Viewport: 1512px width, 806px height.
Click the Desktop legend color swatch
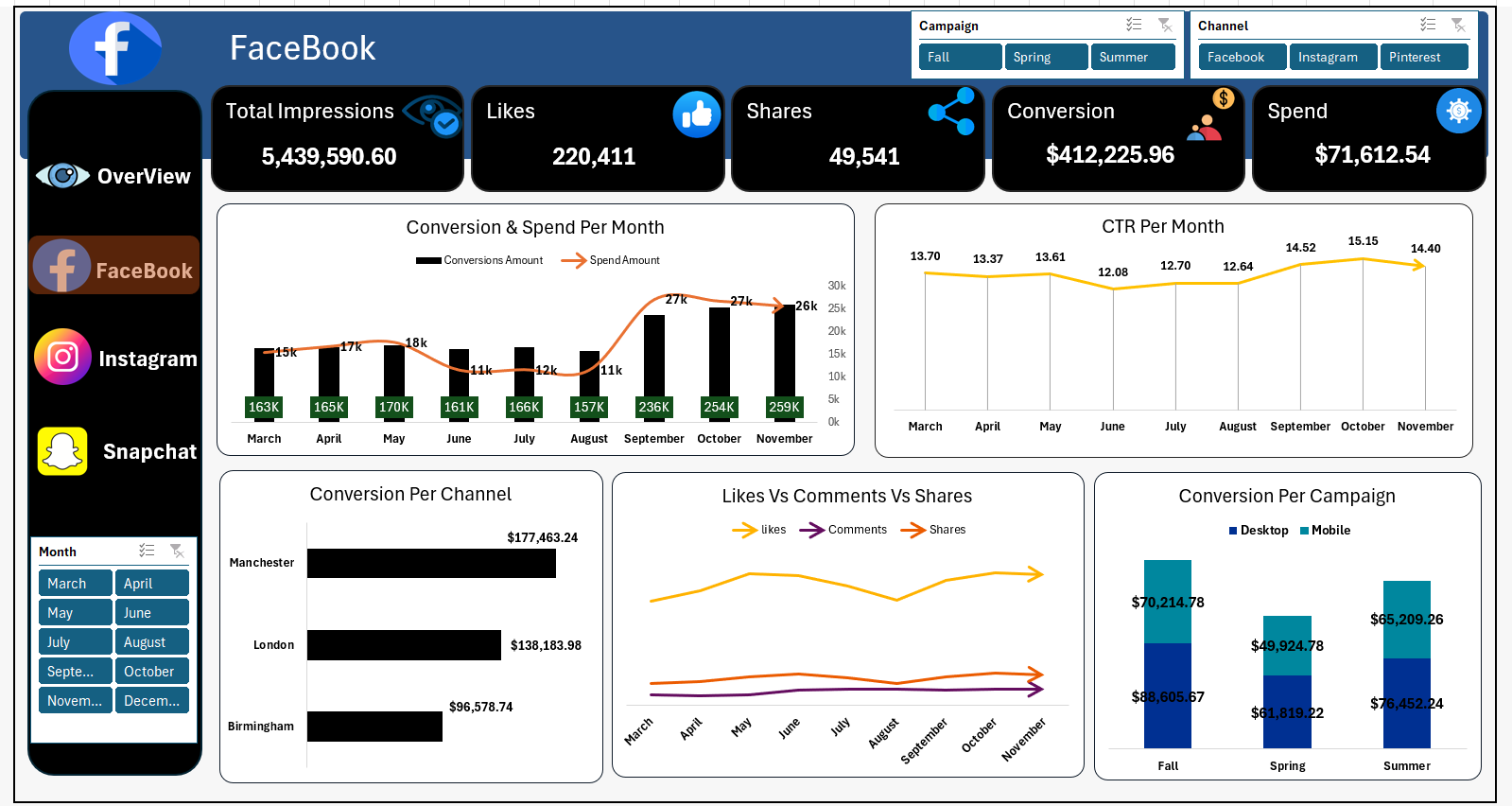pos(1233,531)
